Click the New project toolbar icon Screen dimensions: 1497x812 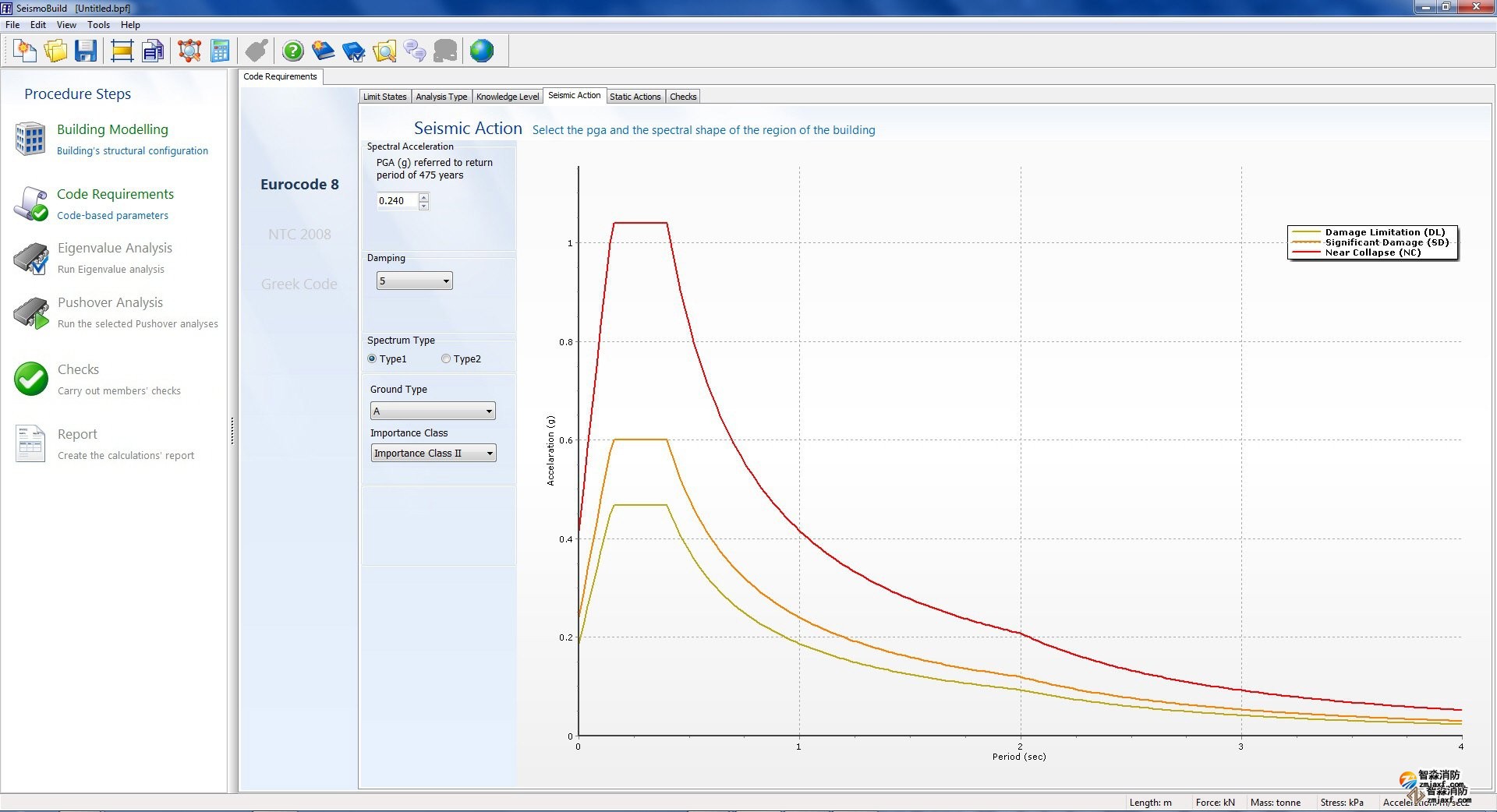tap(25, 51)
